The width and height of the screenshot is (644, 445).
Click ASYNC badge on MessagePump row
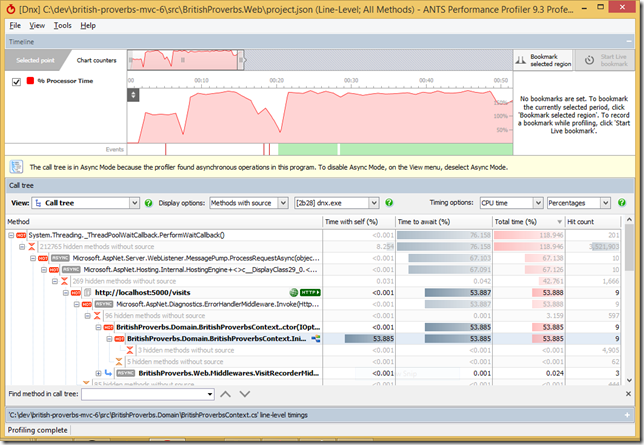60,258
